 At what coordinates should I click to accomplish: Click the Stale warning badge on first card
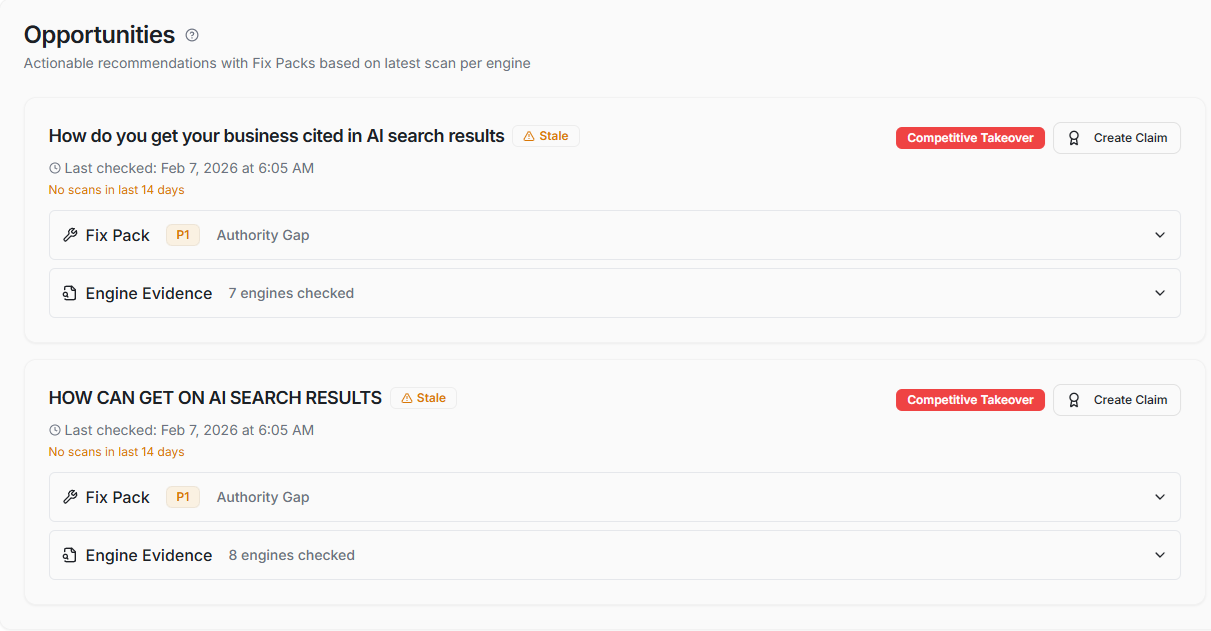546,136
